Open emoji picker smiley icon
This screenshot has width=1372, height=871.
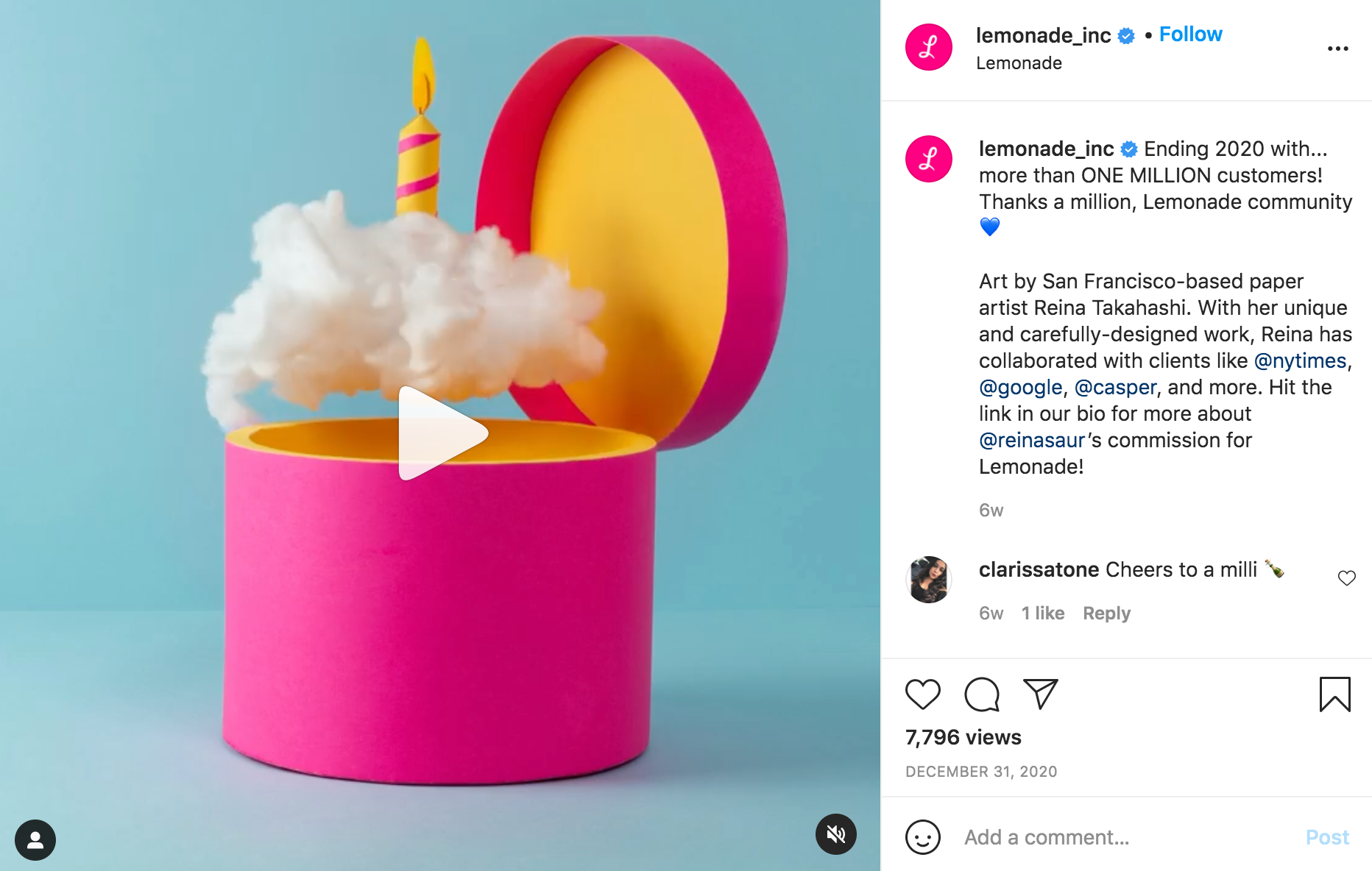pyautogui.click(x=923, y=837)
